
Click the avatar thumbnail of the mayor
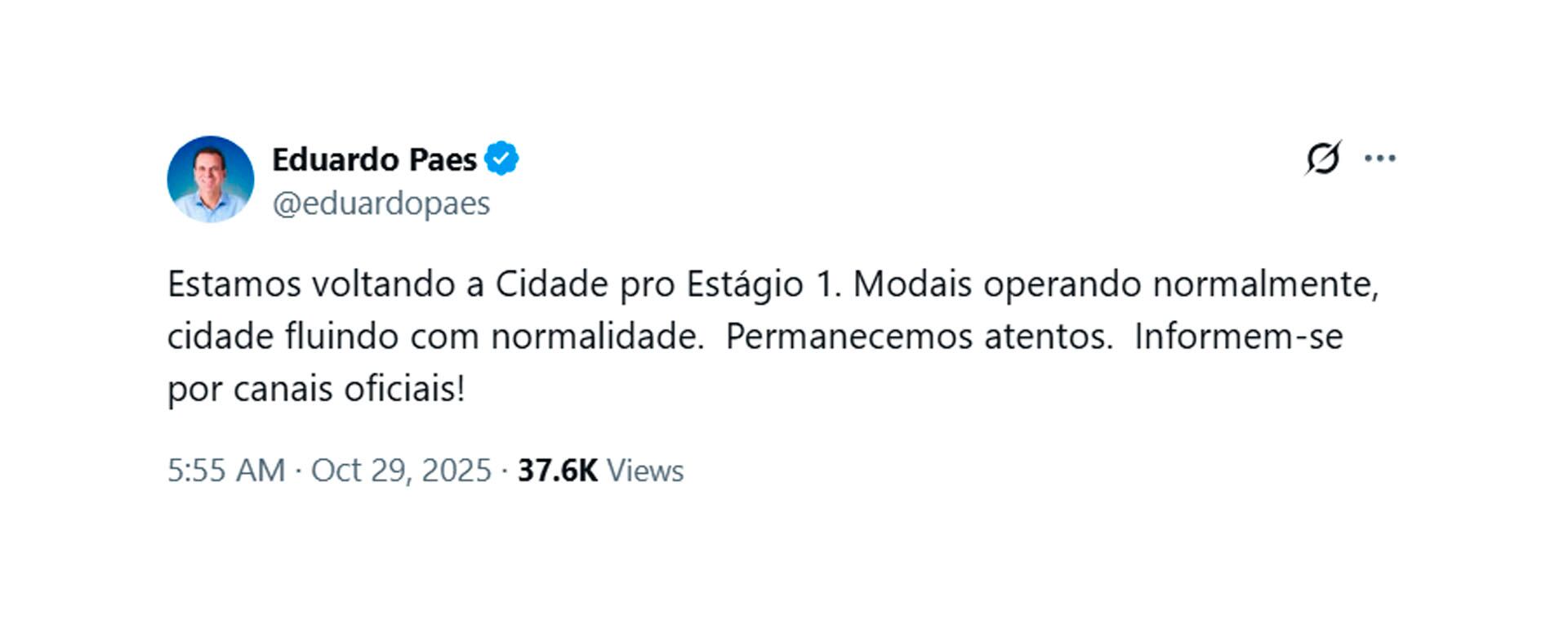click(x=210, y=178)
